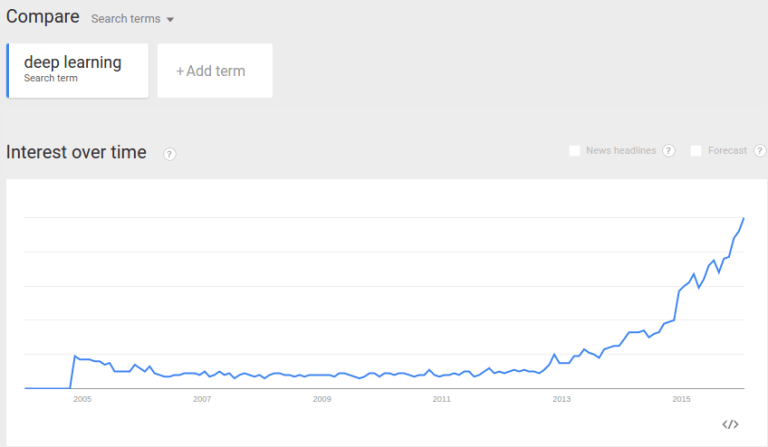Image resolution: width=768 pixels, height=447 pixels.
Task: Click the 2005 label on the time axis
Action: click(82, 399)
